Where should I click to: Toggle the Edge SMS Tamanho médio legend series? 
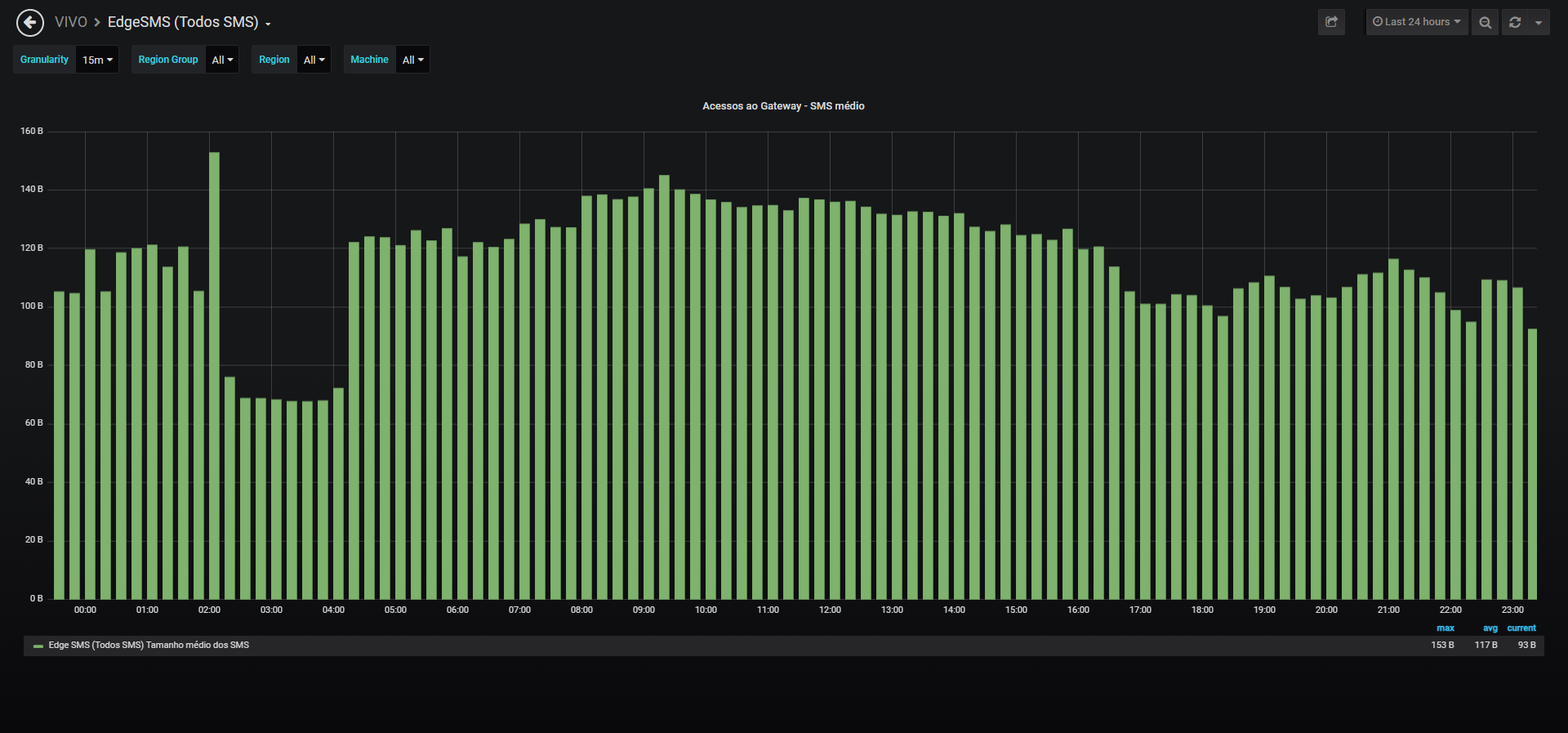click(x=149, y=646)
